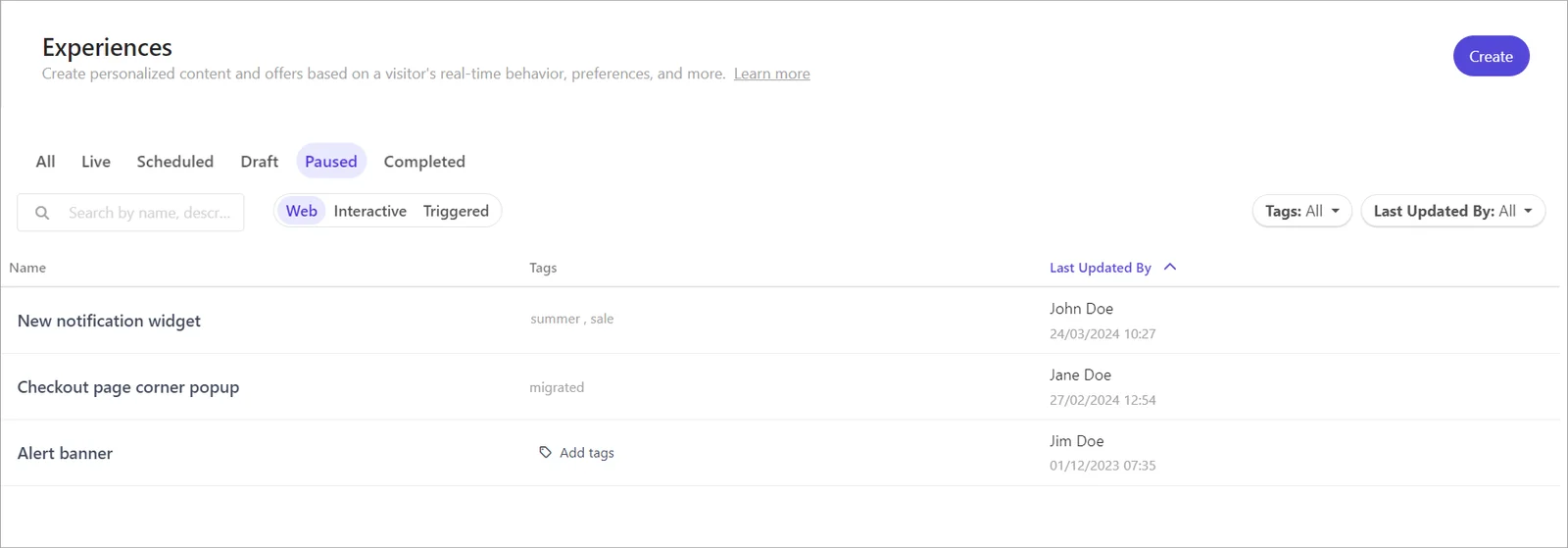
Task: Select the Draft tab
Action: point(260,162)
